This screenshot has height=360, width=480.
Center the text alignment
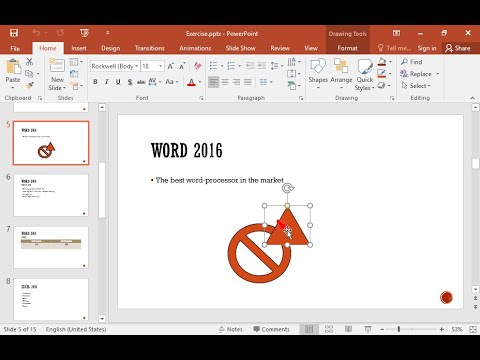pos(225,82)
